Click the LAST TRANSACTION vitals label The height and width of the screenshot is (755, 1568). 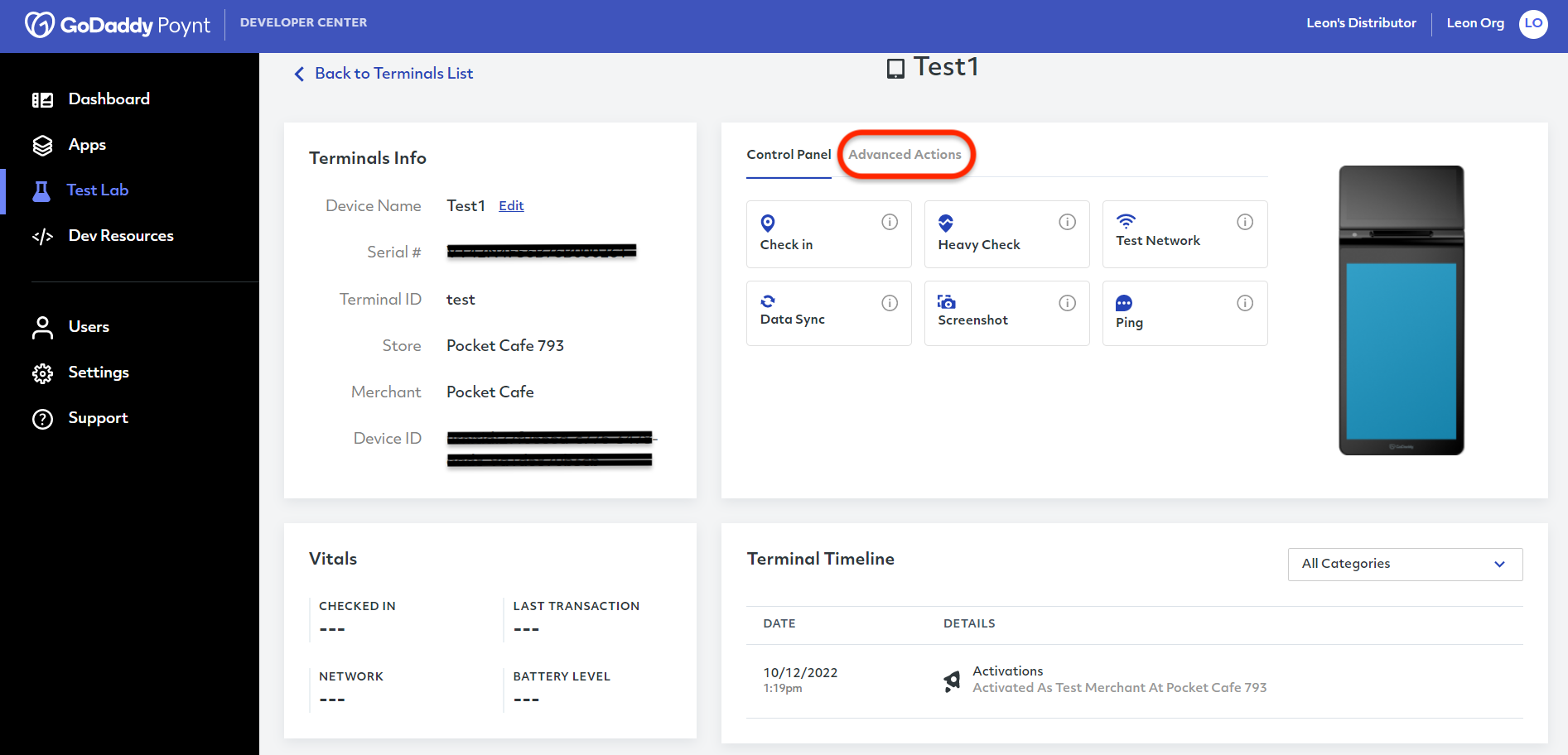[x=577, y=606]
